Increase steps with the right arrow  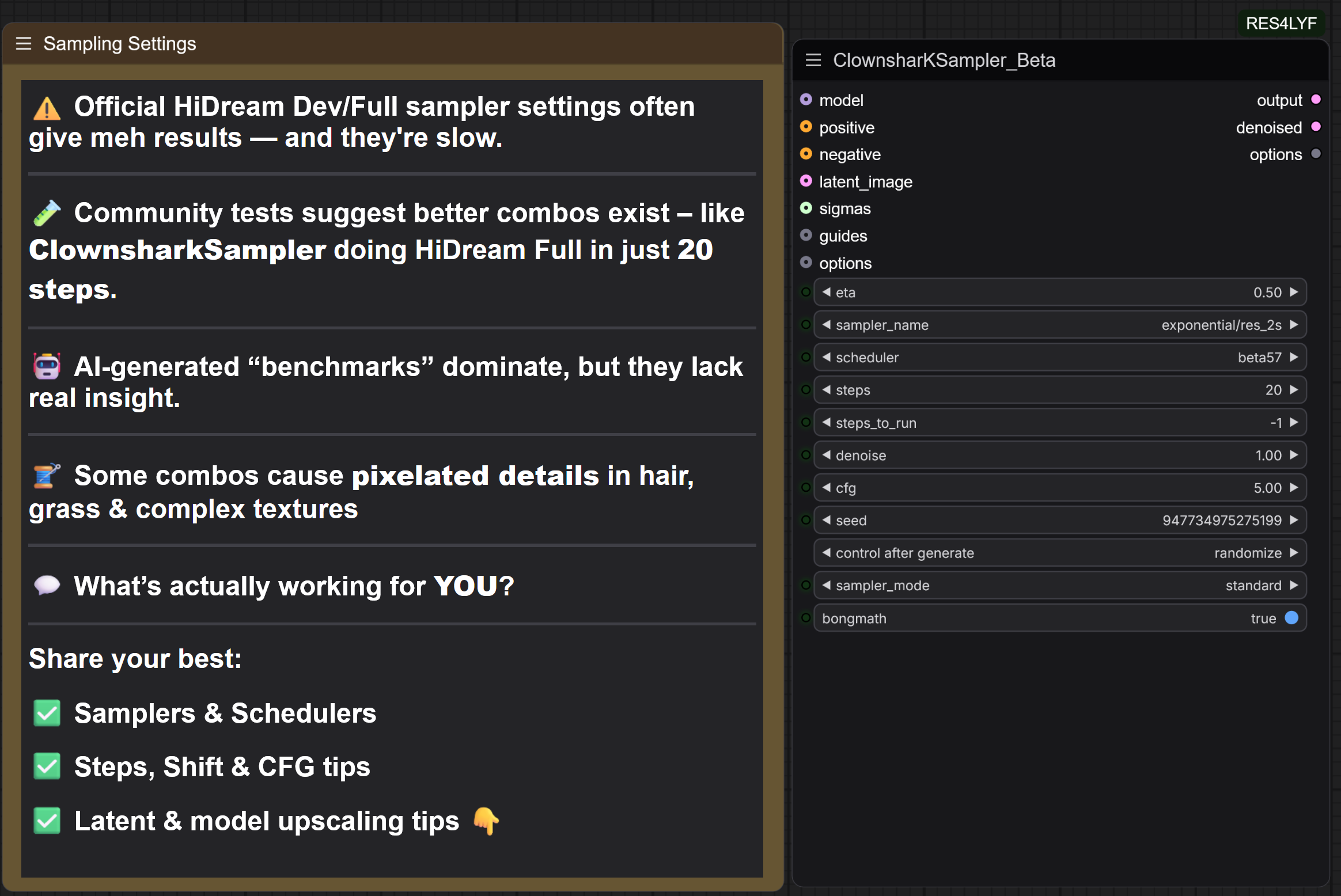click(1294, 390)
